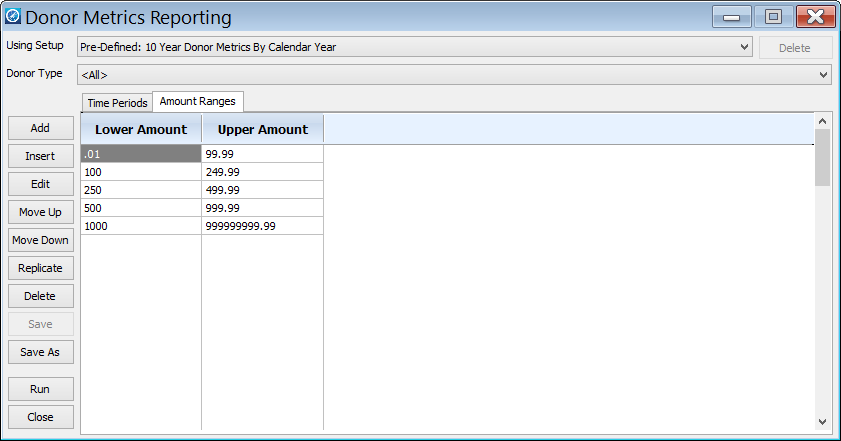The image size is (841, 441).
Task: Select the 99.99 upper amount cell
Action: click(x=263, y=154)
